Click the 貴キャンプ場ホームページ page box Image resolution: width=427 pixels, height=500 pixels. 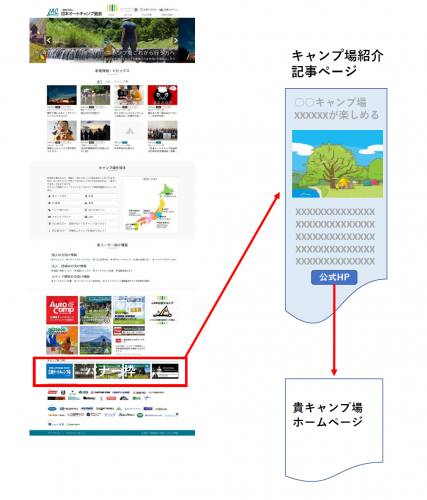point(334,429)
